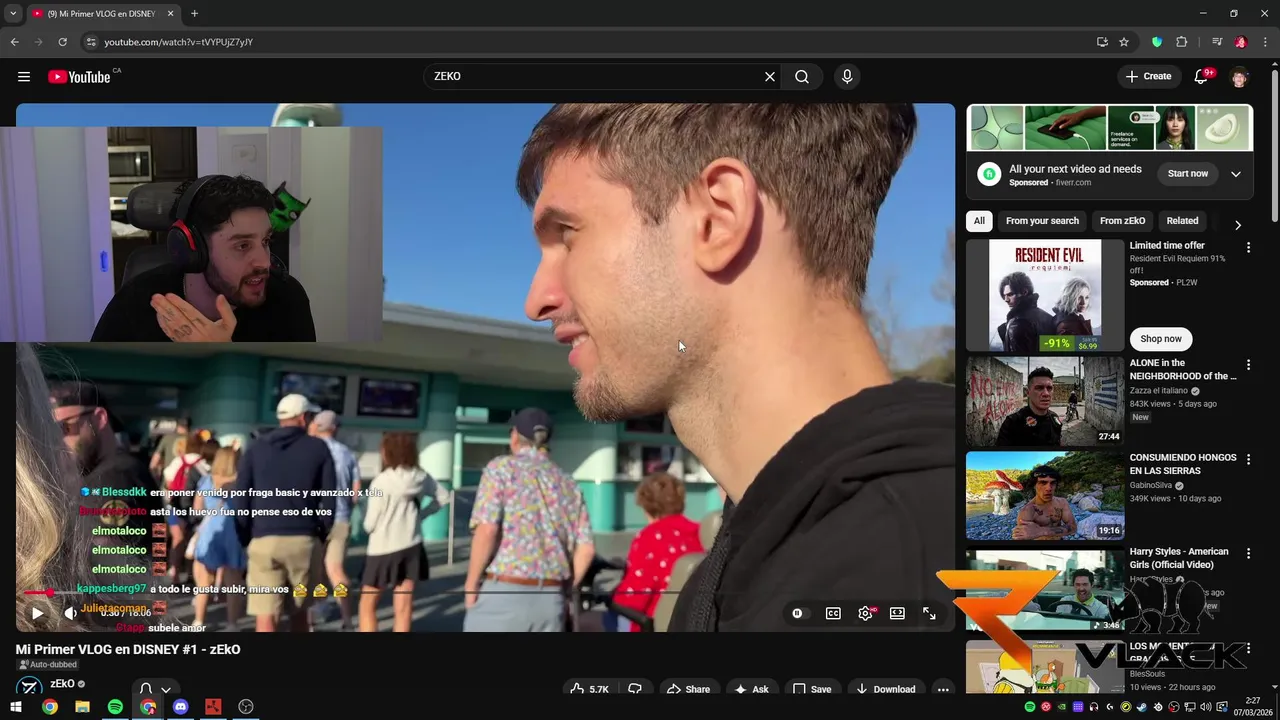Open CONSUMIENDO HONGOS EN LAS SIERRAS thumbnail
The image size is (1280, 720).
point(1044,495)
